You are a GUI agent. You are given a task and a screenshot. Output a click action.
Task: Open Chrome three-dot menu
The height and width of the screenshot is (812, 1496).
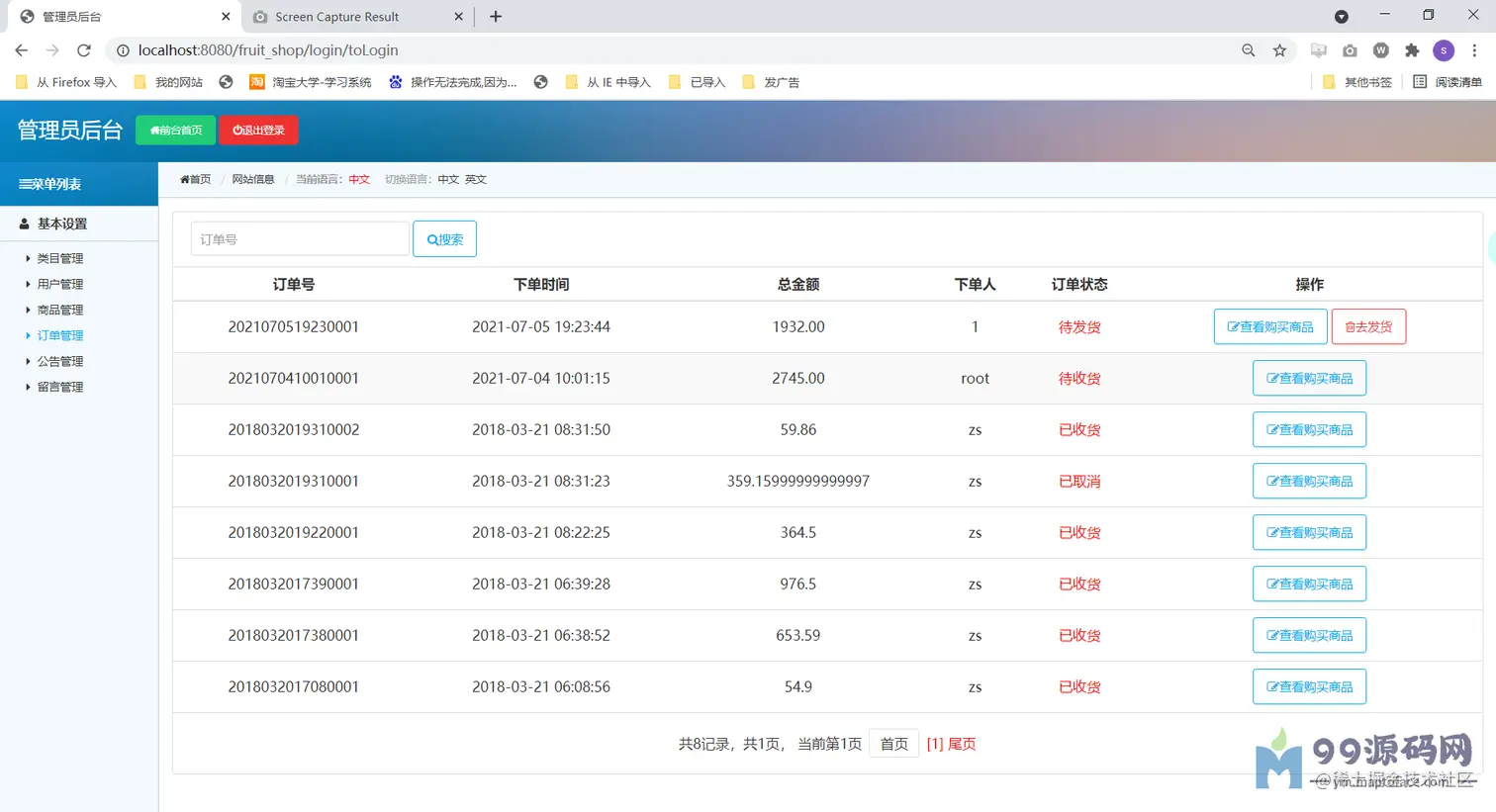point(1474,50)
